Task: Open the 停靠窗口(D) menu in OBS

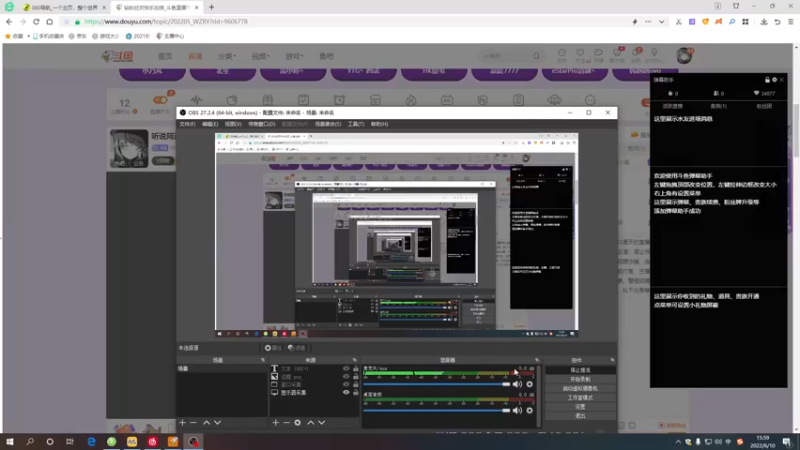Action: [262, 124]
